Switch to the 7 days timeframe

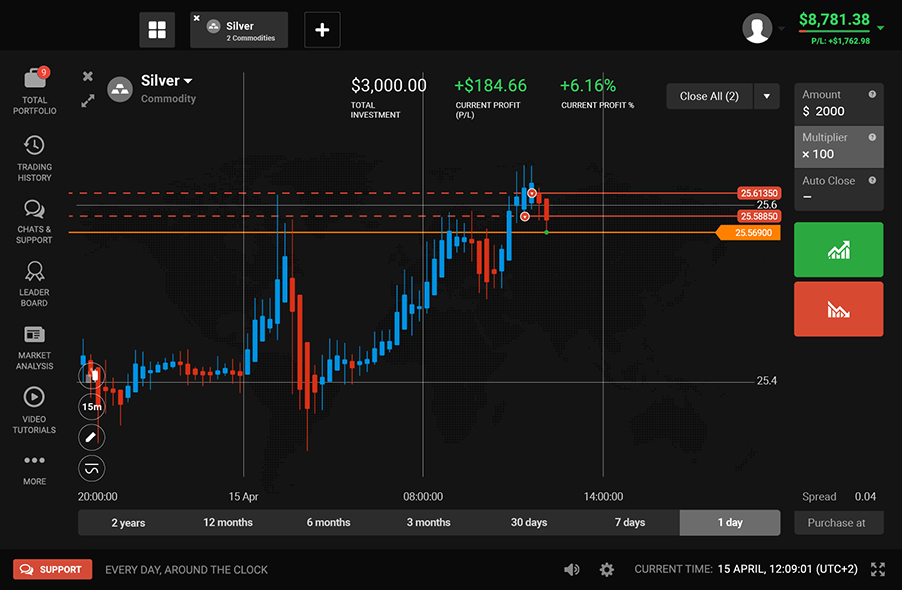(x=630, y=523)
